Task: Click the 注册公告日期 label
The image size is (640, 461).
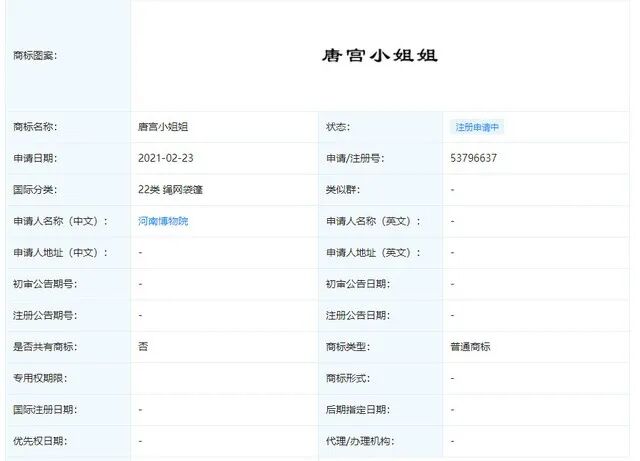Action: (x=358, y=315)
